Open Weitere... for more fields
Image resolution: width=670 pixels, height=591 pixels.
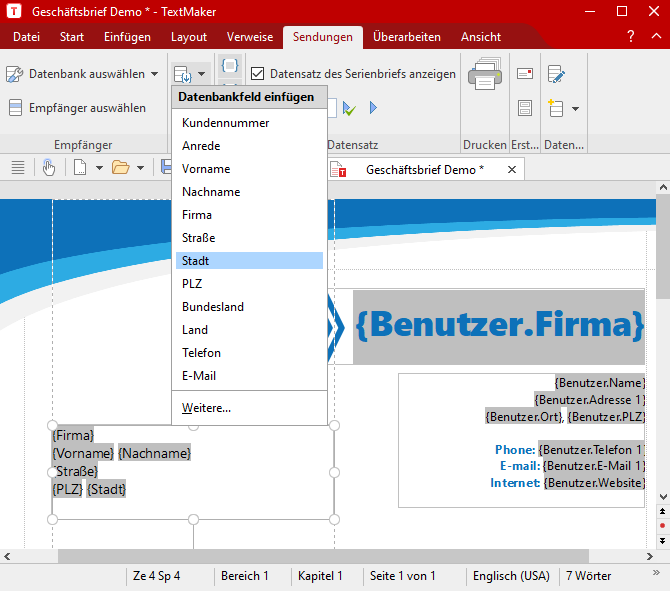[x=249, y=408]
